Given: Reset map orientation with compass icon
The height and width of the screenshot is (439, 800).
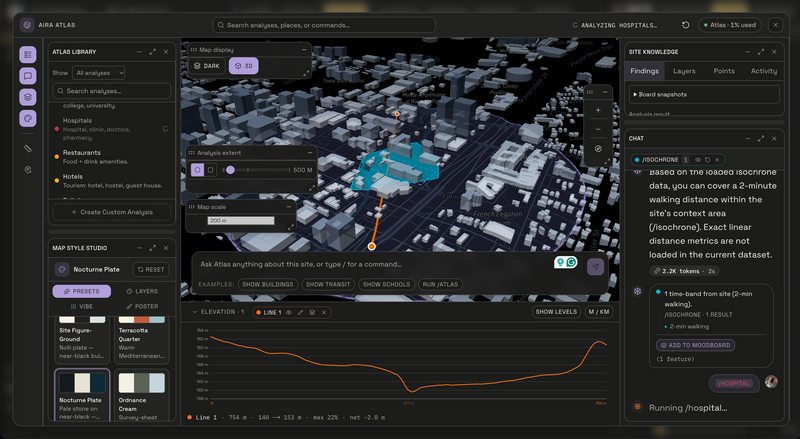Looking at the screenshot, I should [x=598, y=149].
